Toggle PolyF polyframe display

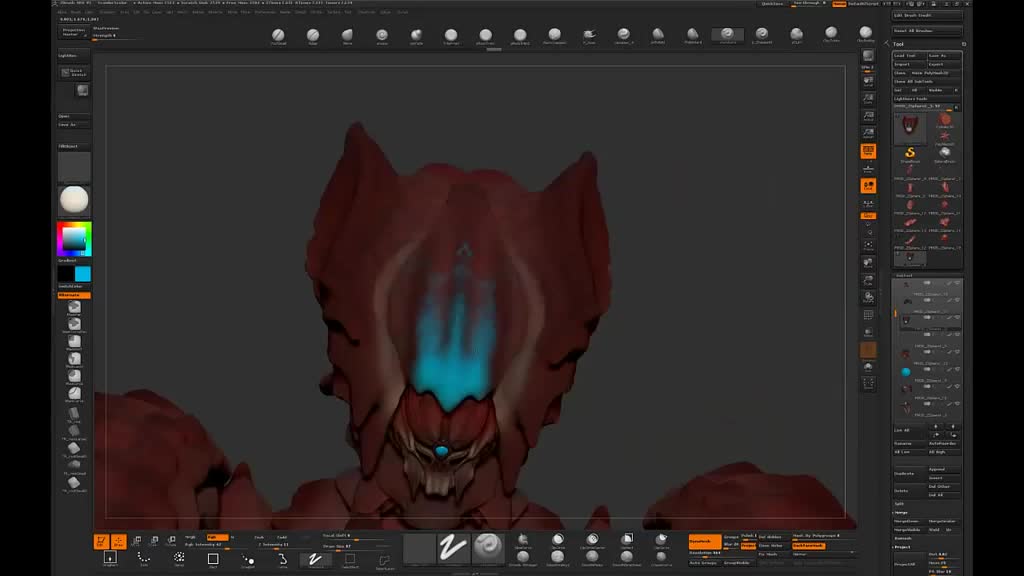click(x=868, y=315)
